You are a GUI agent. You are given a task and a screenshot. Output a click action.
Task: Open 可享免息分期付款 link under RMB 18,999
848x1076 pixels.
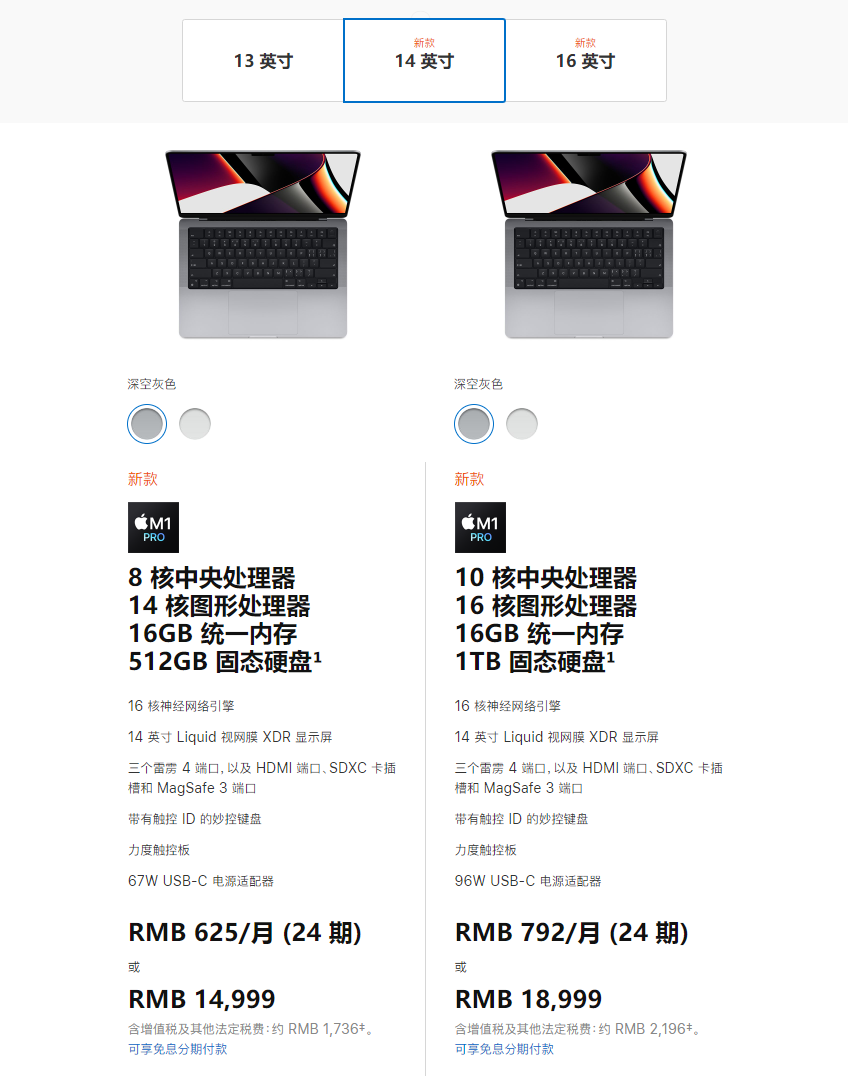(504, 1049)
